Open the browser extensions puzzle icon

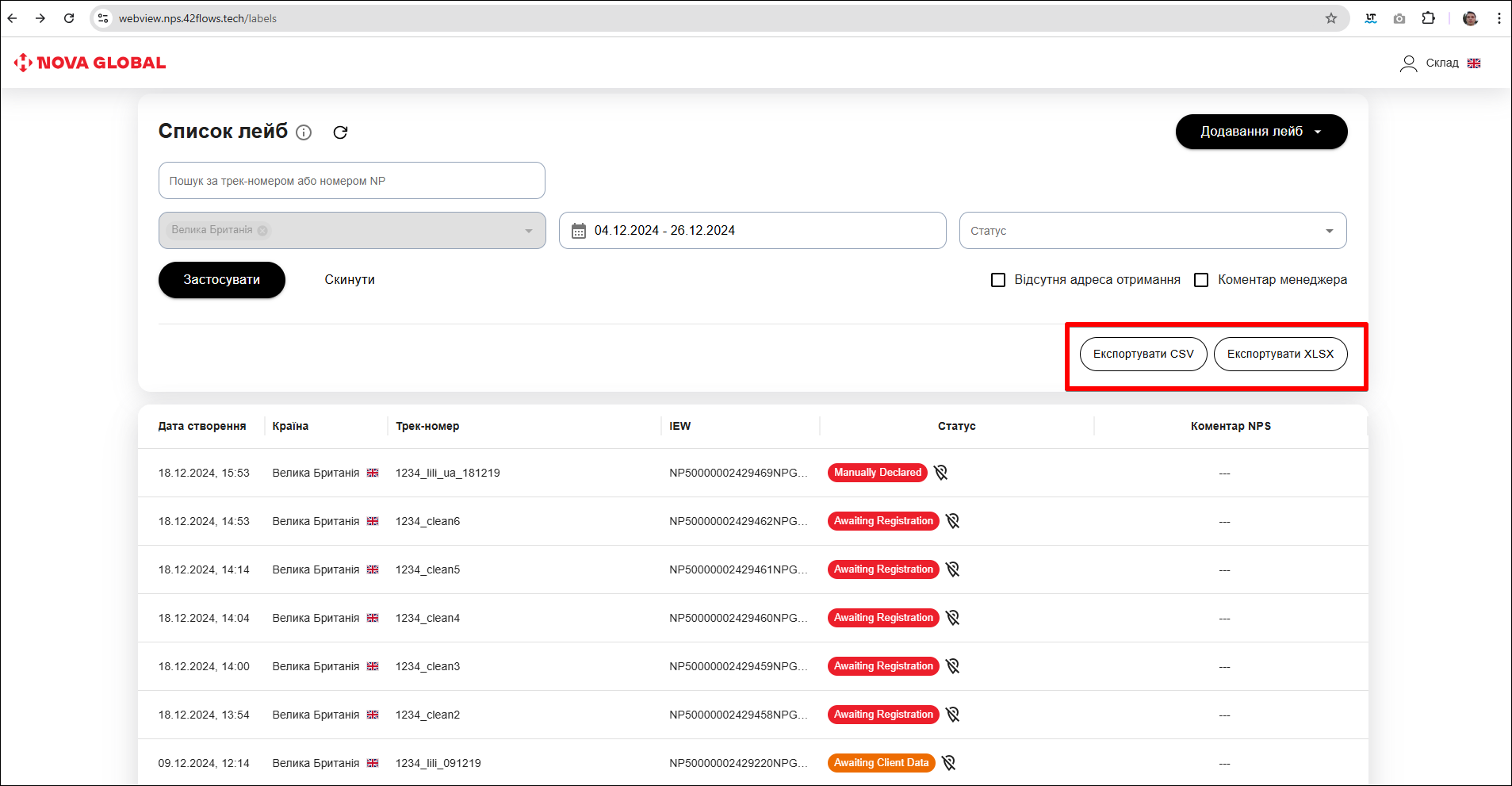point(1428,18)
